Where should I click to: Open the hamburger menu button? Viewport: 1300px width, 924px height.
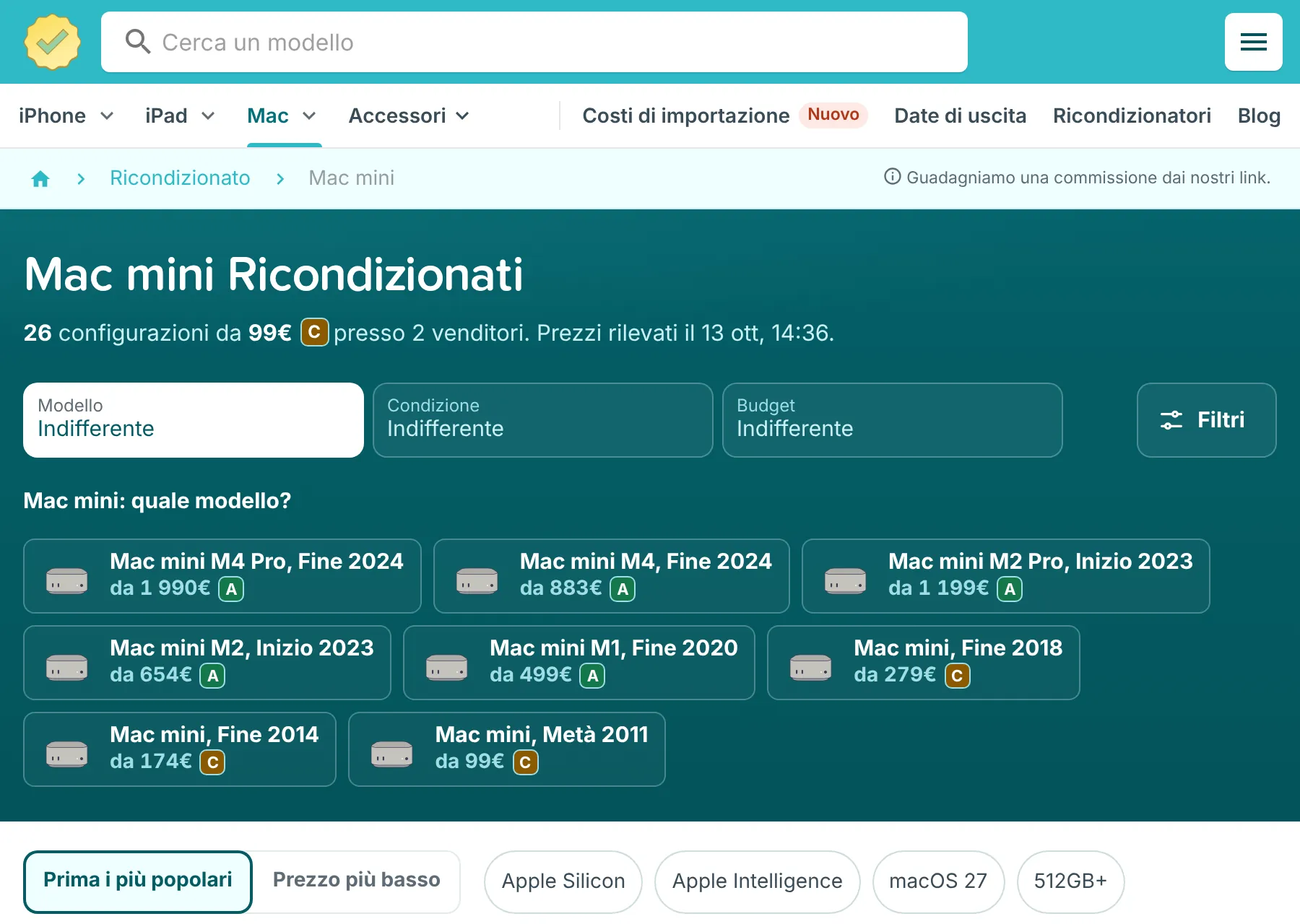point(1254,42)
